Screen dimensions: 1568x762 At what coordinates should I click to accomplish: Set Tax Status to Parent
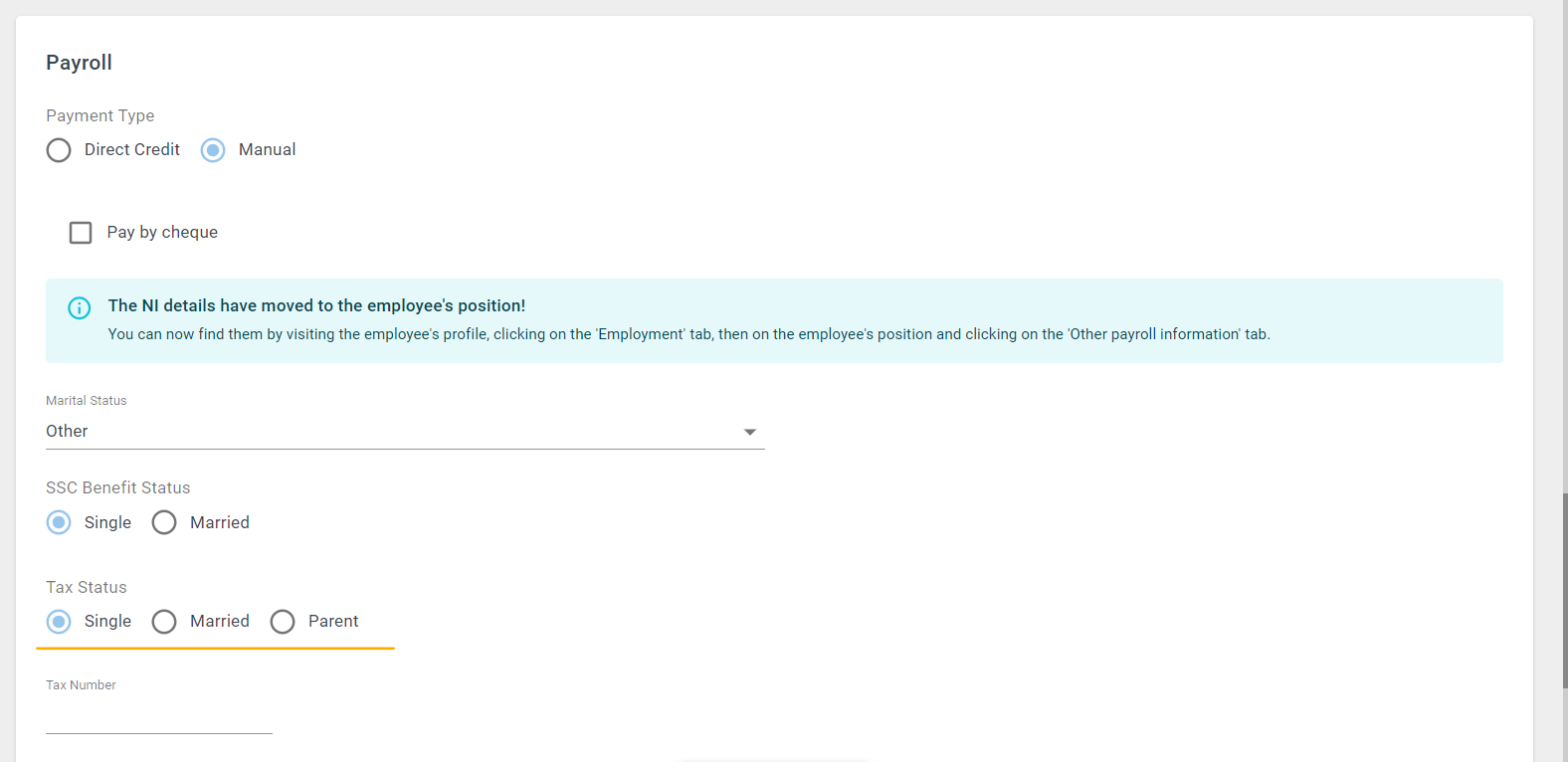pos(283,622)
